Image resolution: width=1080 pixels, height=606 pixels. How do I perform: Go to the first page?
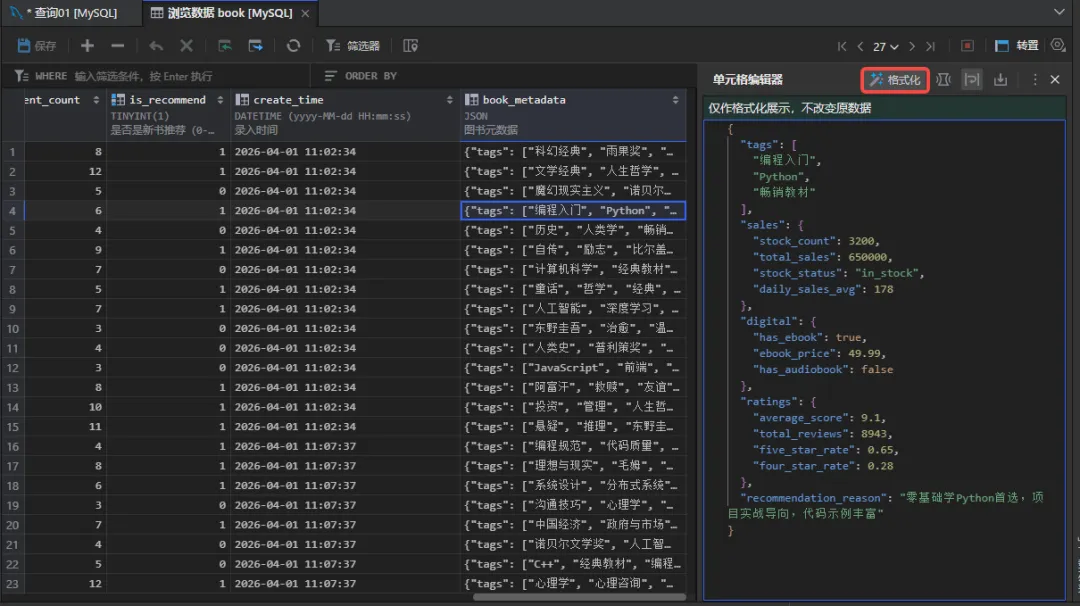(x=842, y=46)
